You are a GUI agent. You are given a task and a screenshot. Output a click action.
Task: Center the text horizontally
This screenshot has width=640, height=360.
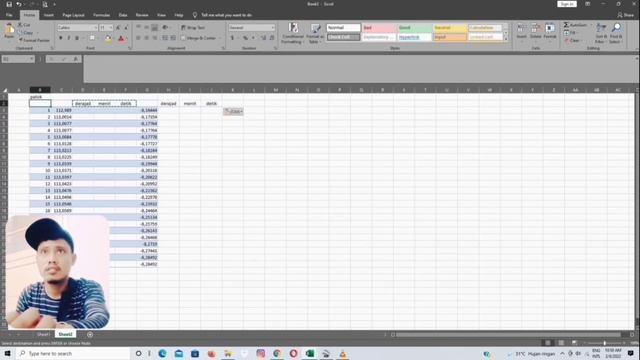pos(147,38)
